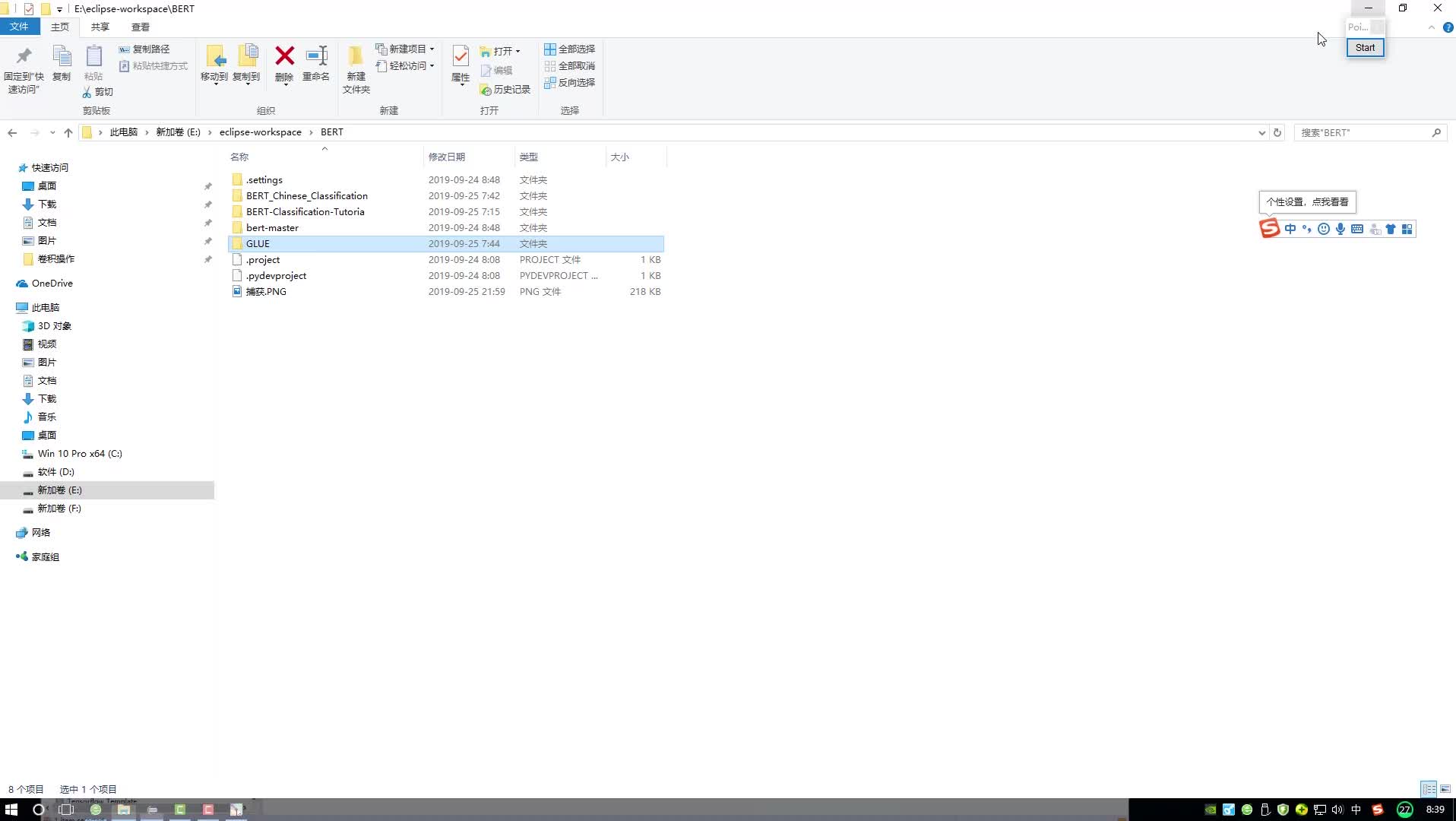This screenshot has width=1456, height=821.
Task: Click Sogou toolbar microphone voice input icon
Action: pos(1340,229)
